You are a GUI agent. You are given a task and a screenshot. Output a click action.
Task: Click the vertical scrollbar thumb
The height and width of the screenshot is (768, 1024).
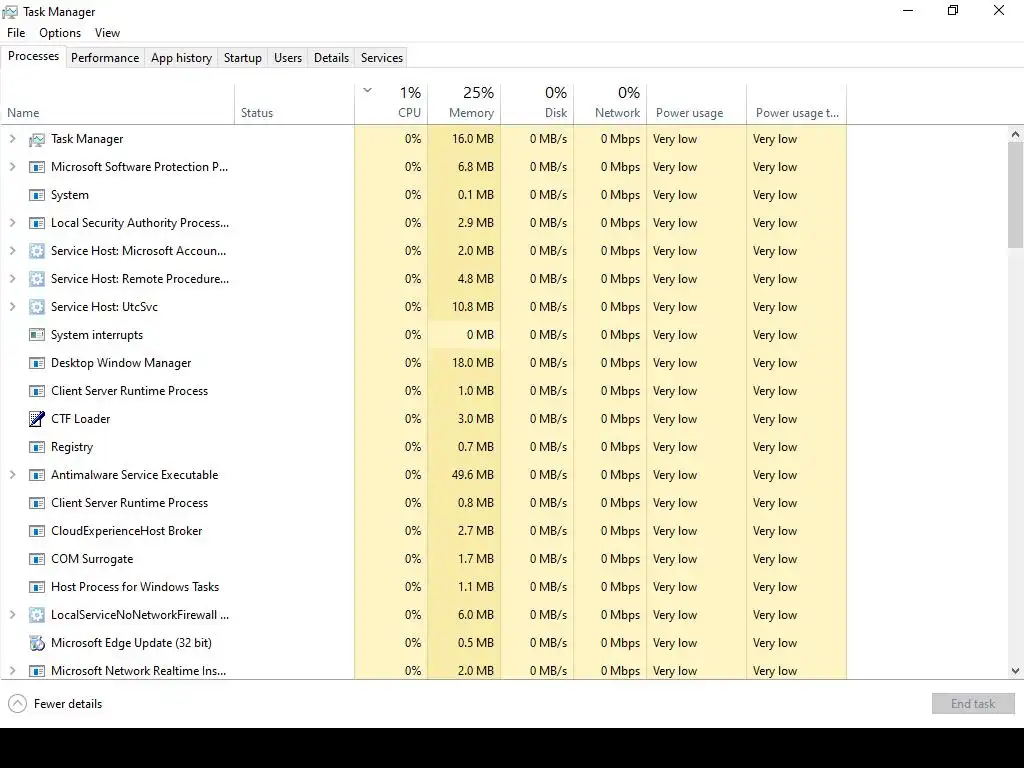pyautogui.click(x=1016, y=195)
